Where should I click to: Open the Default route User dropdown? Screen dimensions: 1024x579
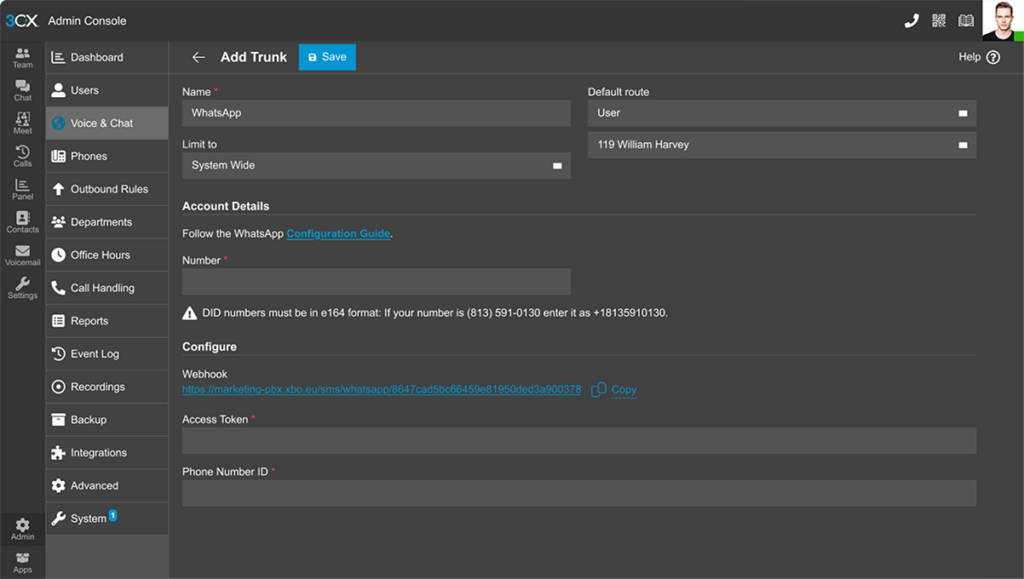[x=781, y=113]
